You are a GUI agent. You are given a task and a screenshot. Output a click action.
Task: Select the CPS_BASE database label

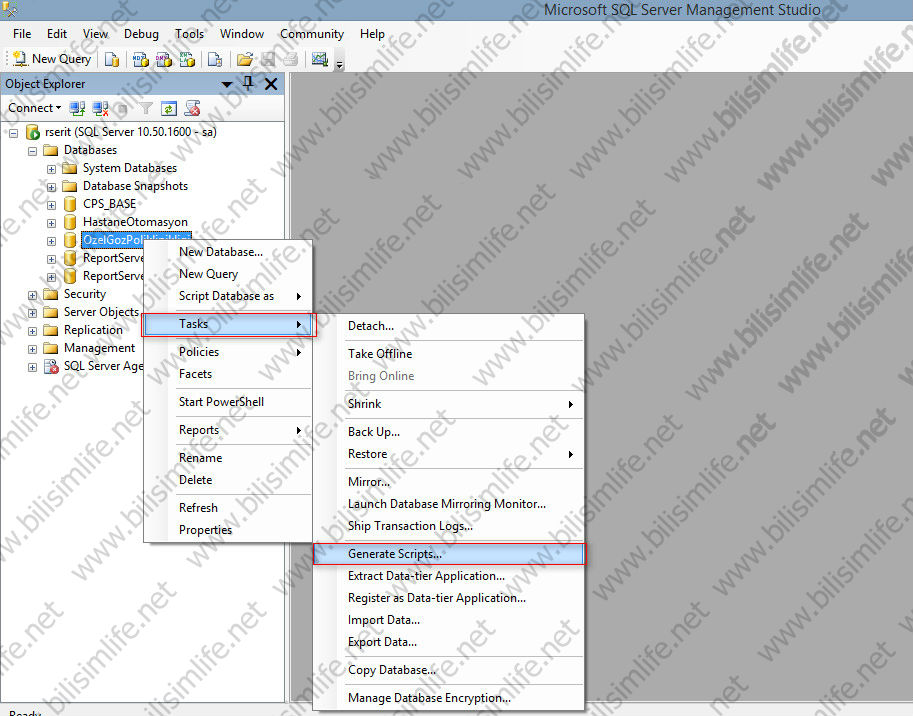109,204
